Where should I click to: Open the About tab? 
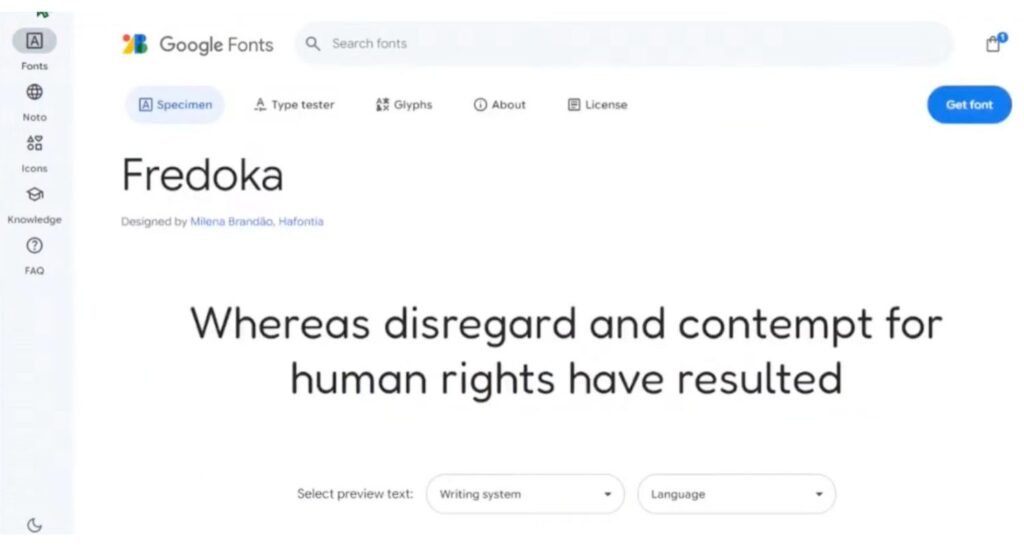coord(500,104)
